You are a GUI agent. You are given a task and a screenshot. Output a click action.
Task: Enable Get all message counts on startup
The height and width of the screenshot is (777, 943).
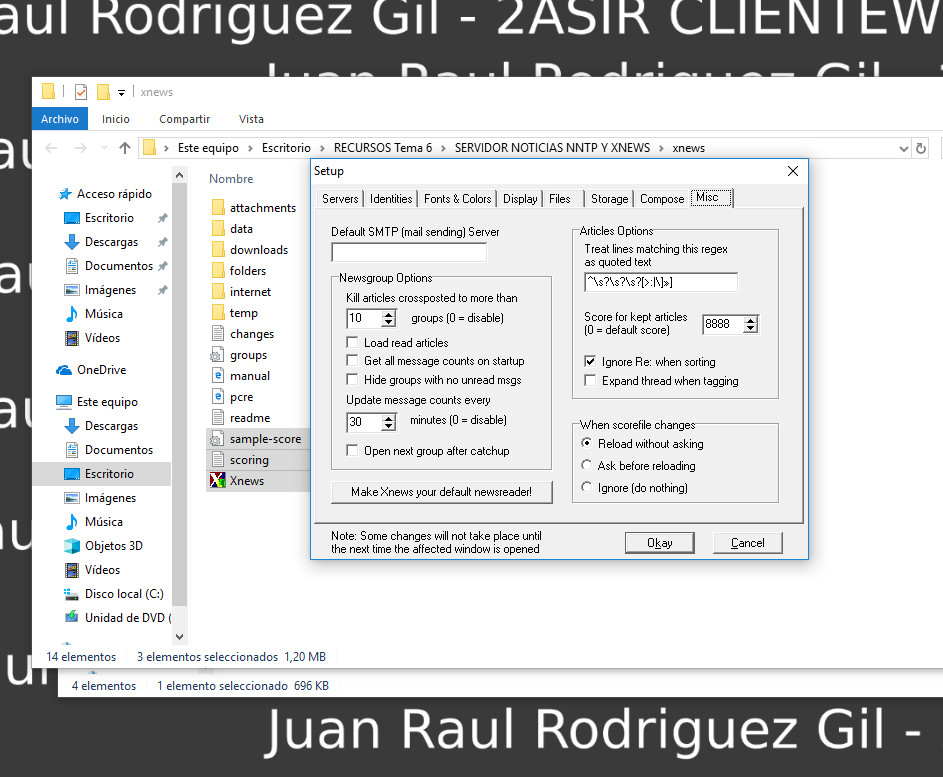coord(352,360)
